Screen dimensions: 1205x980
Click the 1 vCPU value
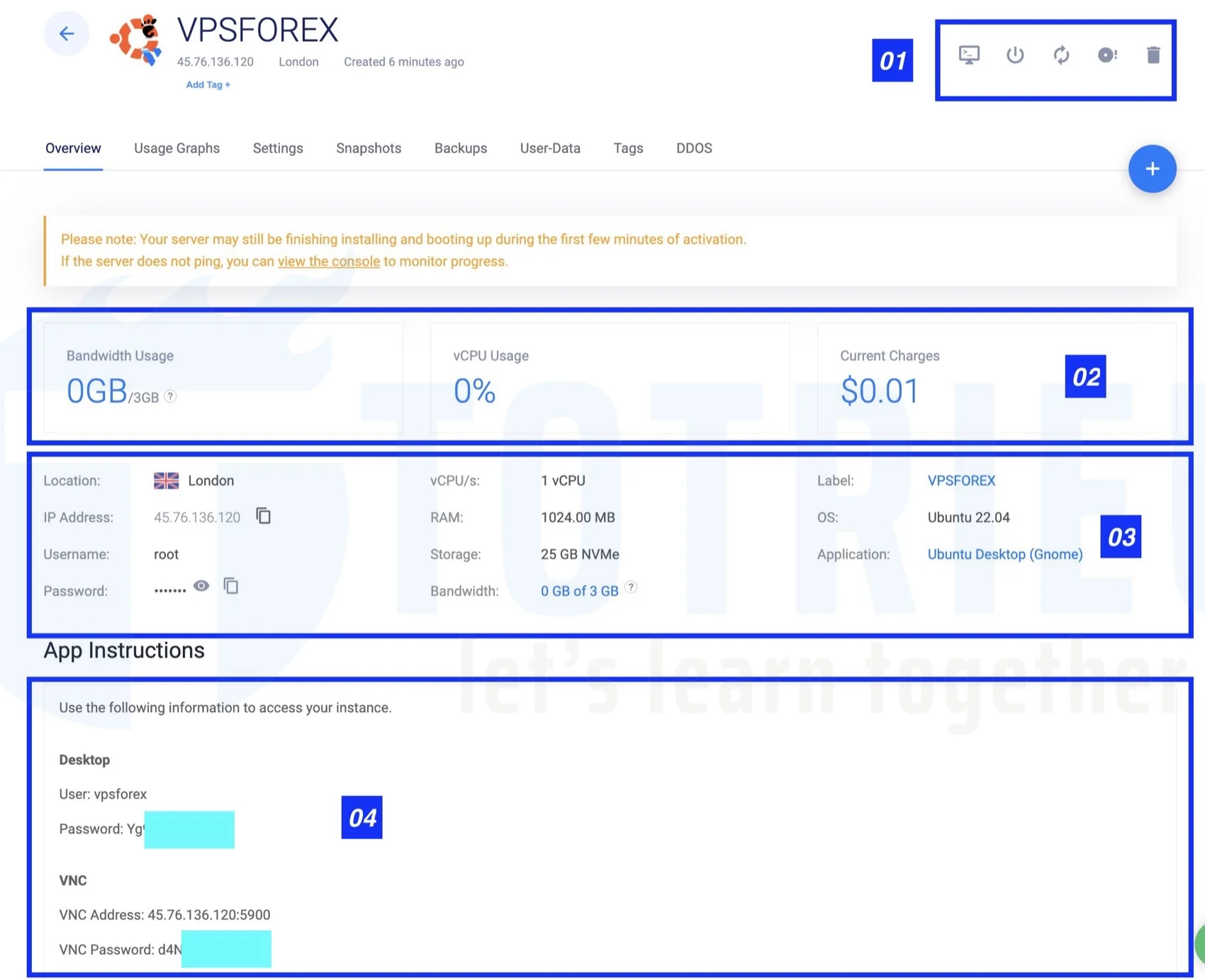tap(563, 480)
